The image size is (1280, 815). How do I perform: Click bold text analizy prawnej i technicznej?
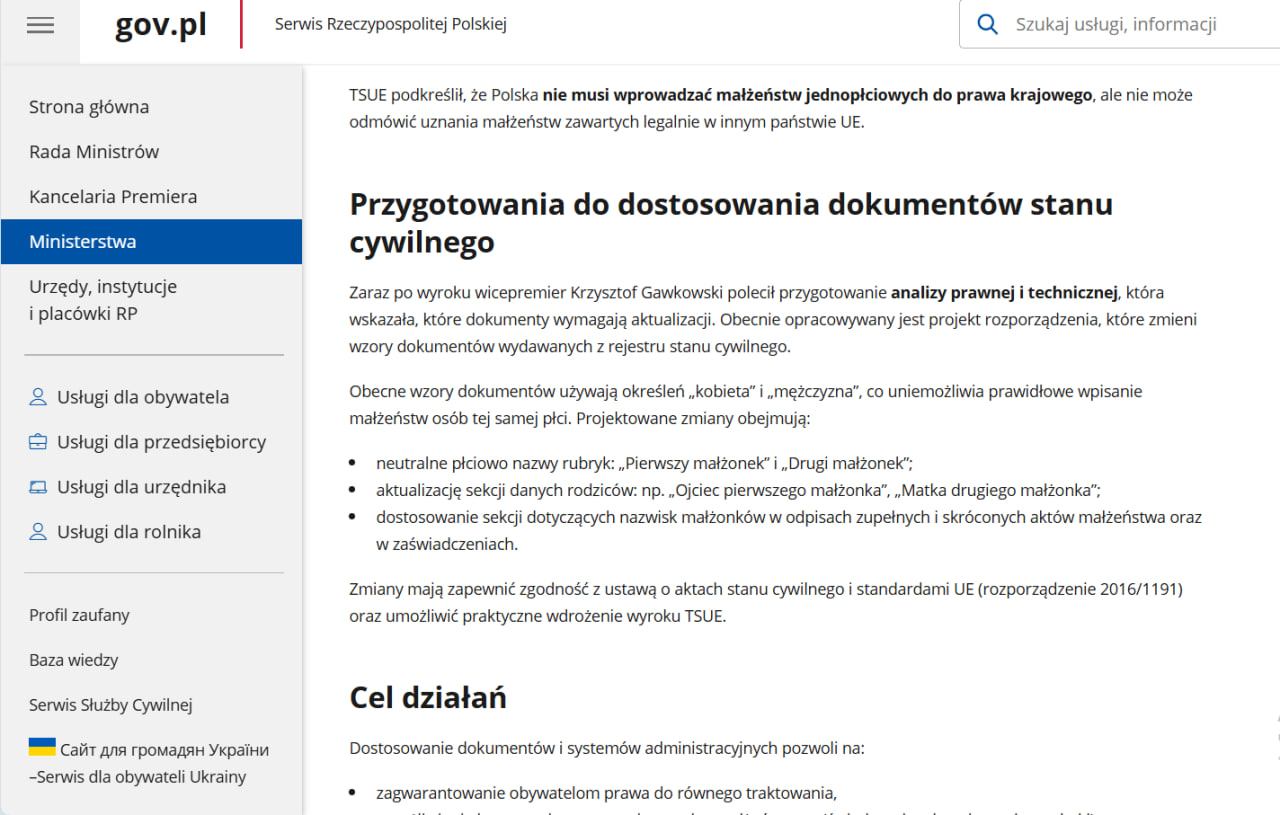[1004, 293]
